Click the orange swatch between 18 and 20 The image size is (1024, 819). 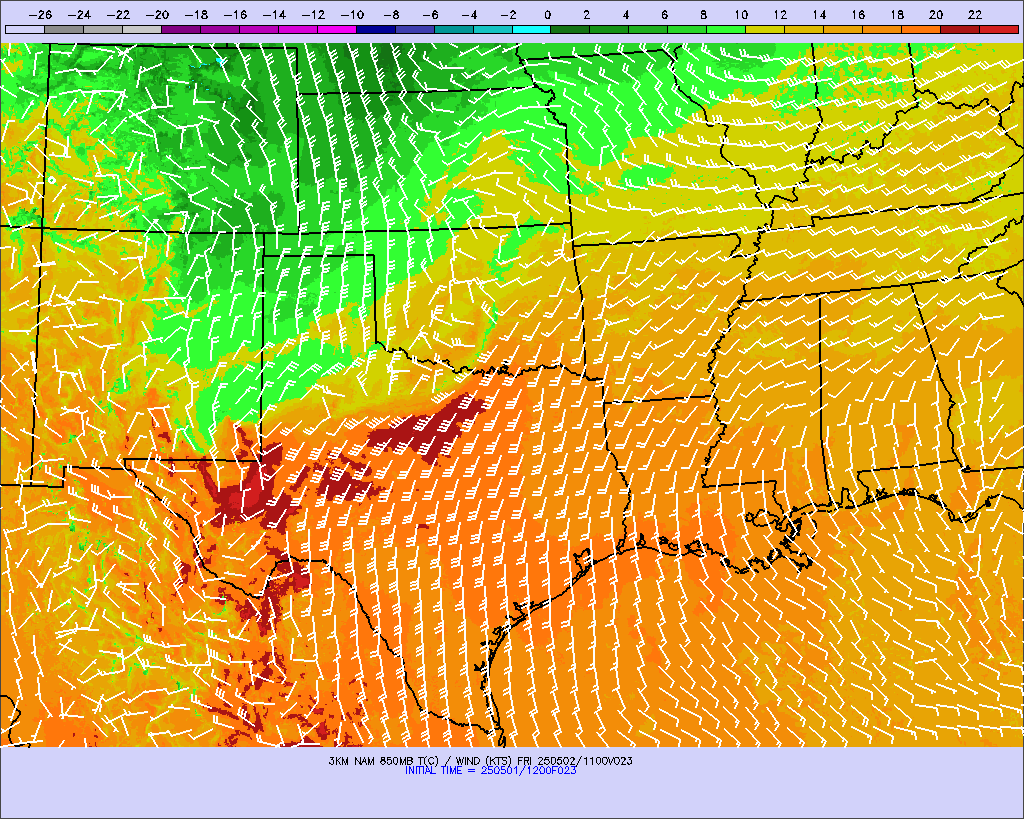pyautogui.click(x=921, y=29)
